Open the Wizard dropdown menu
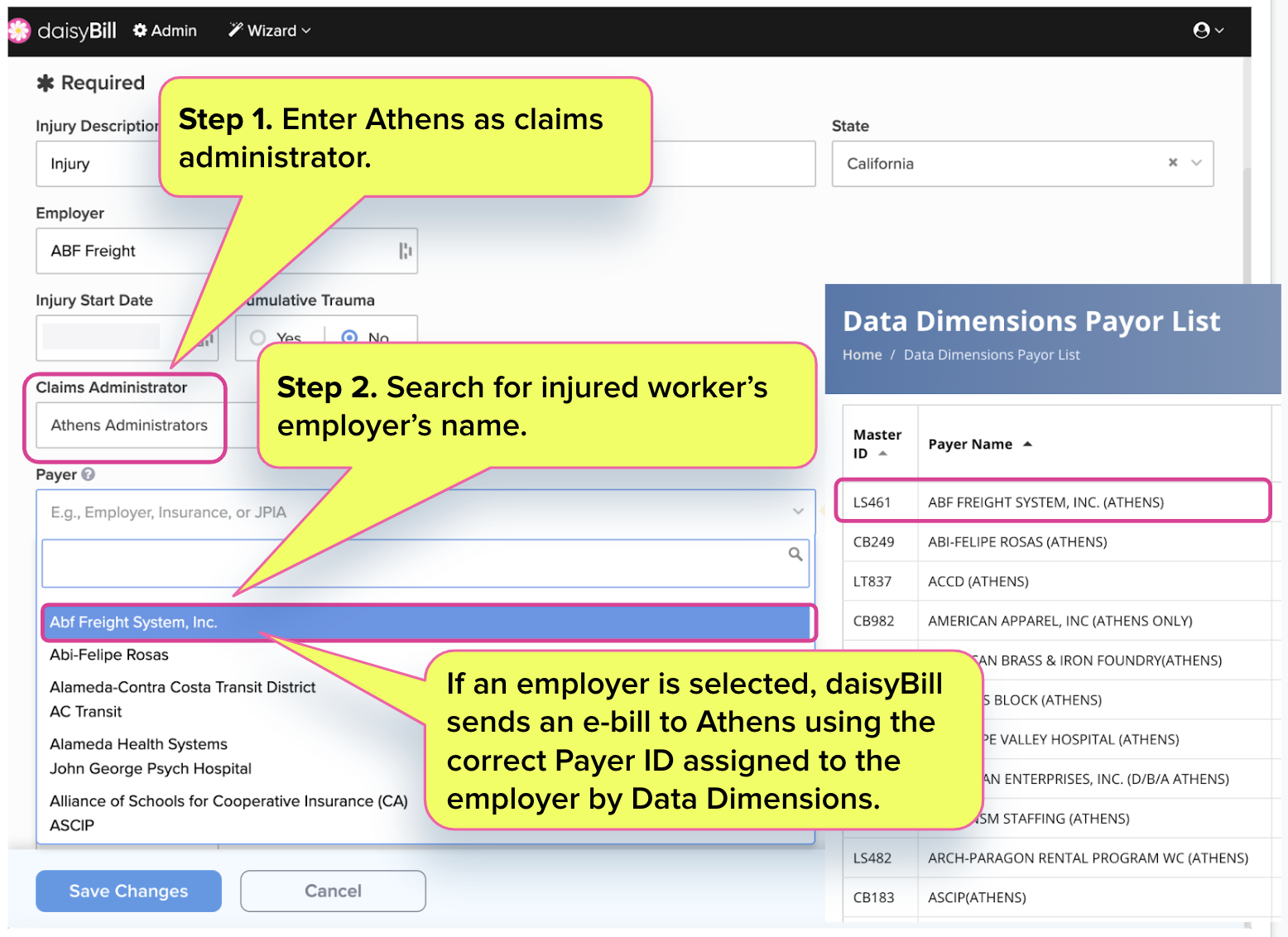The image size is (1288, 937). (x=270, y=31)
